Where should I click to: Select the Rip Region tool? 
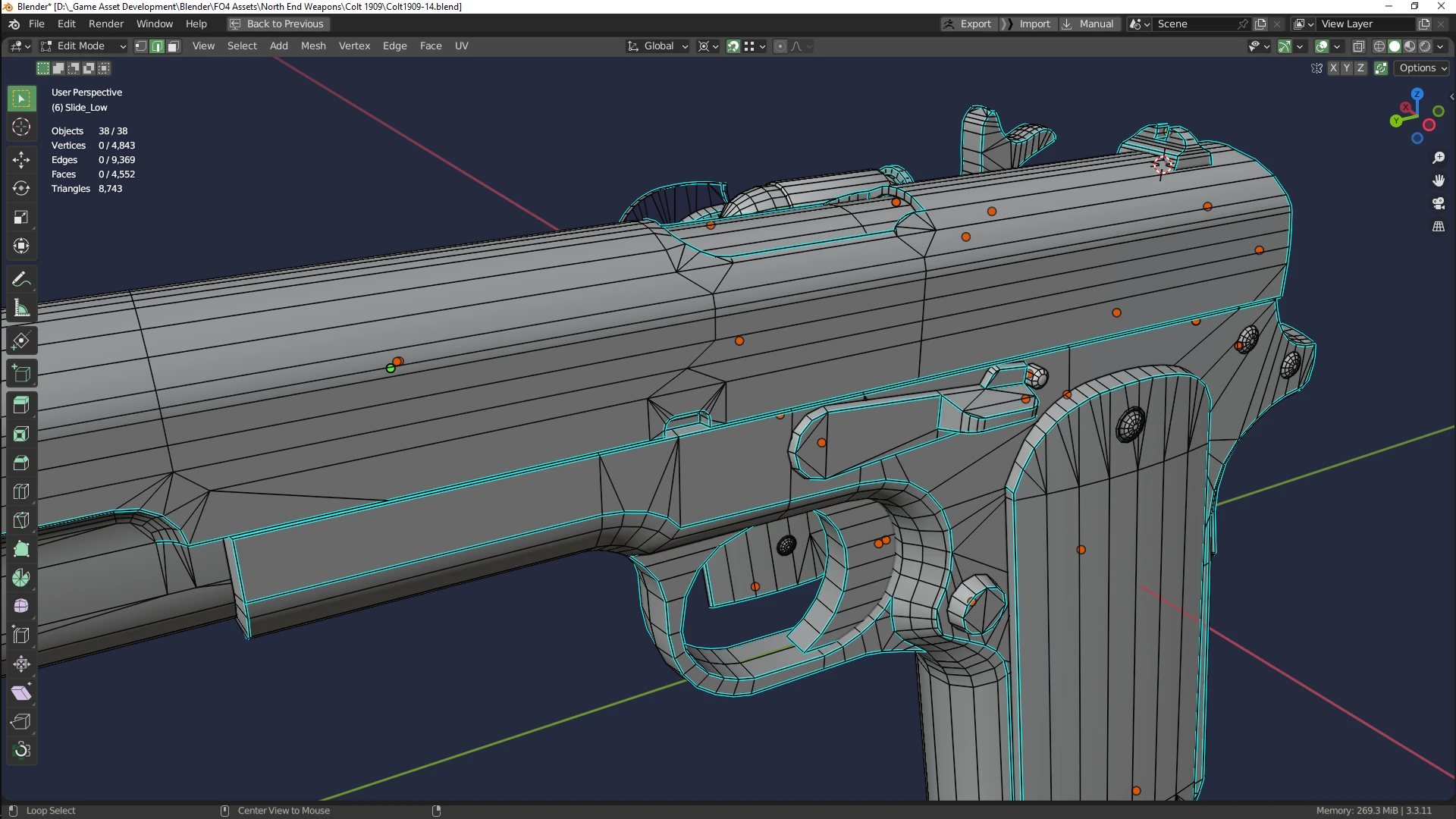(21, 722)
